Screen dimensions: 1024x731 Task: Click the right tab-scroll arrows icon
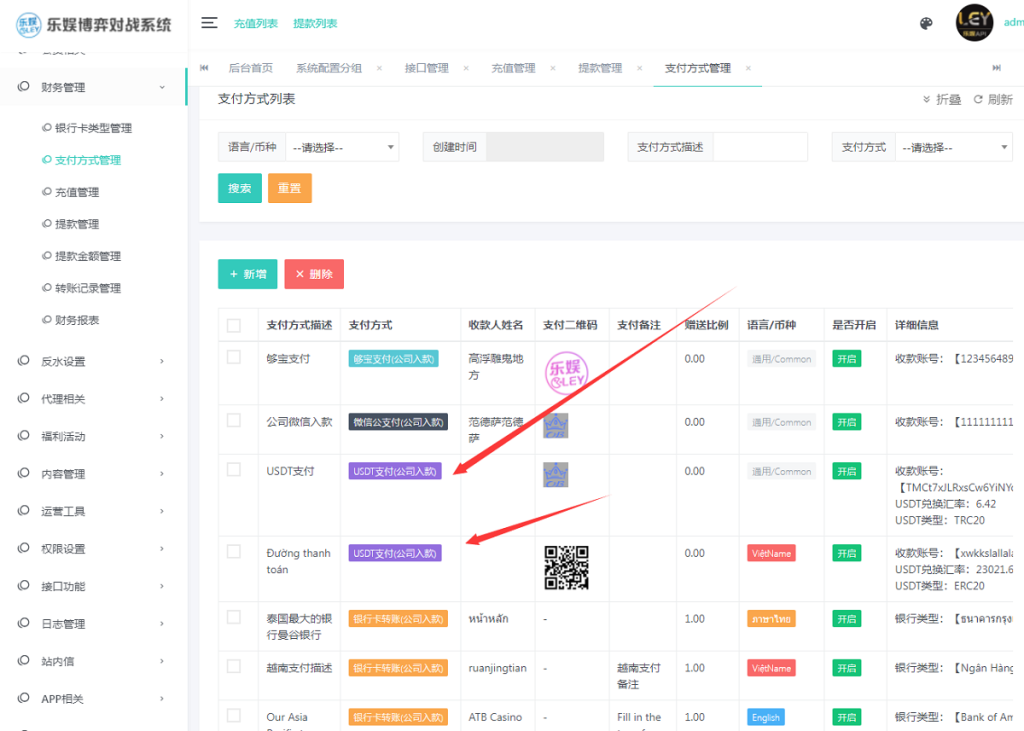(x=995, y=70)
